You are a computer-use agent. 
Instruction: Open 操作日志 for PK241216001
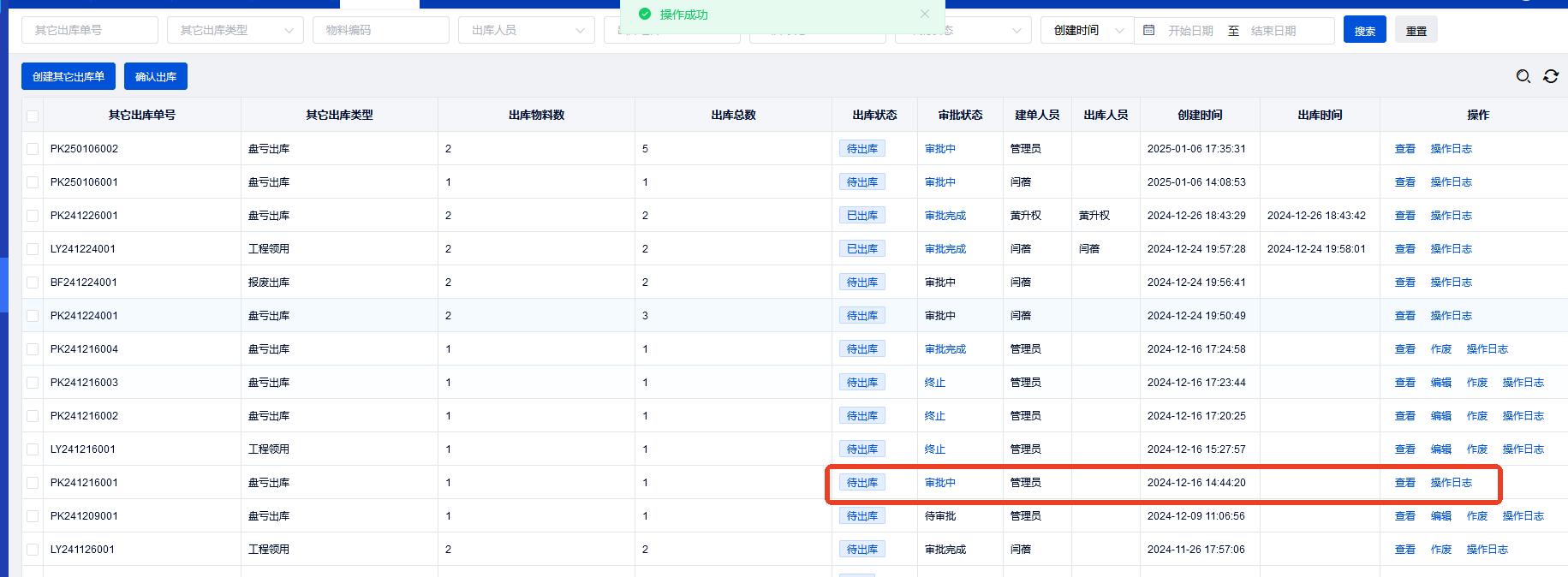point(1451,483)
